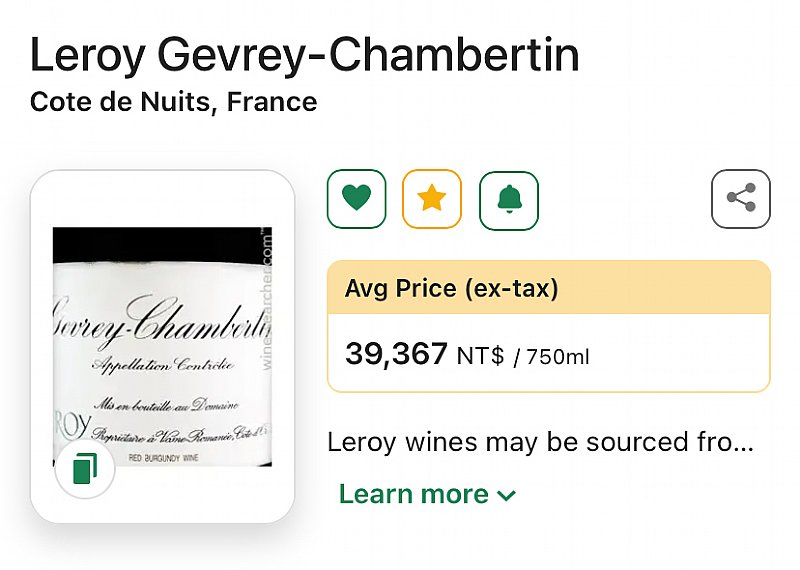
Task: Tap the green heart favorite icon
Action: tap(356, 199)
